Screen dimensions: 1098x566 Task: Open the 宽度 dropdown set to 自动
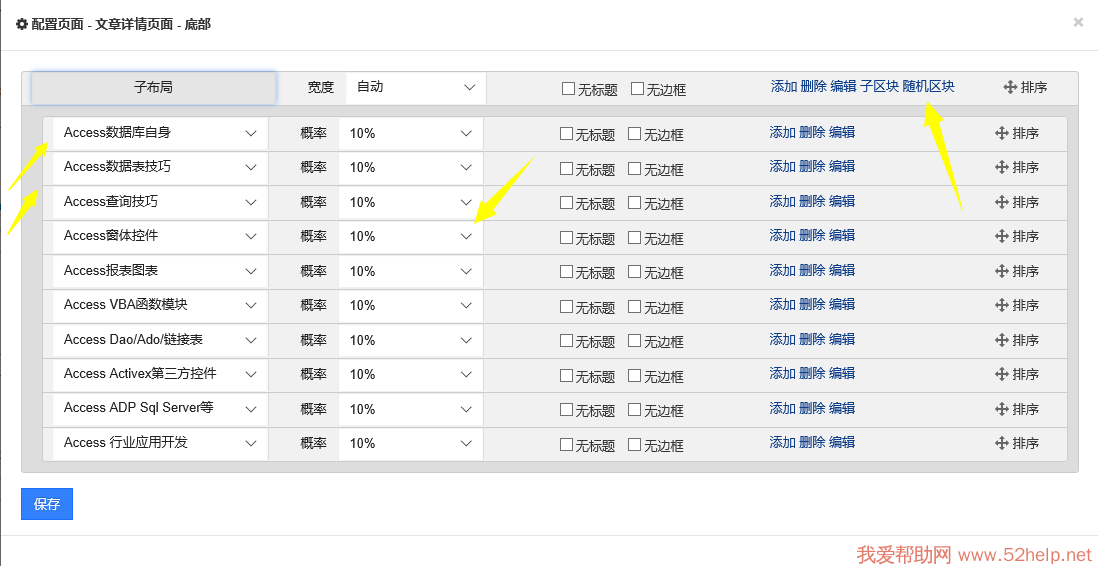[415, 87]
